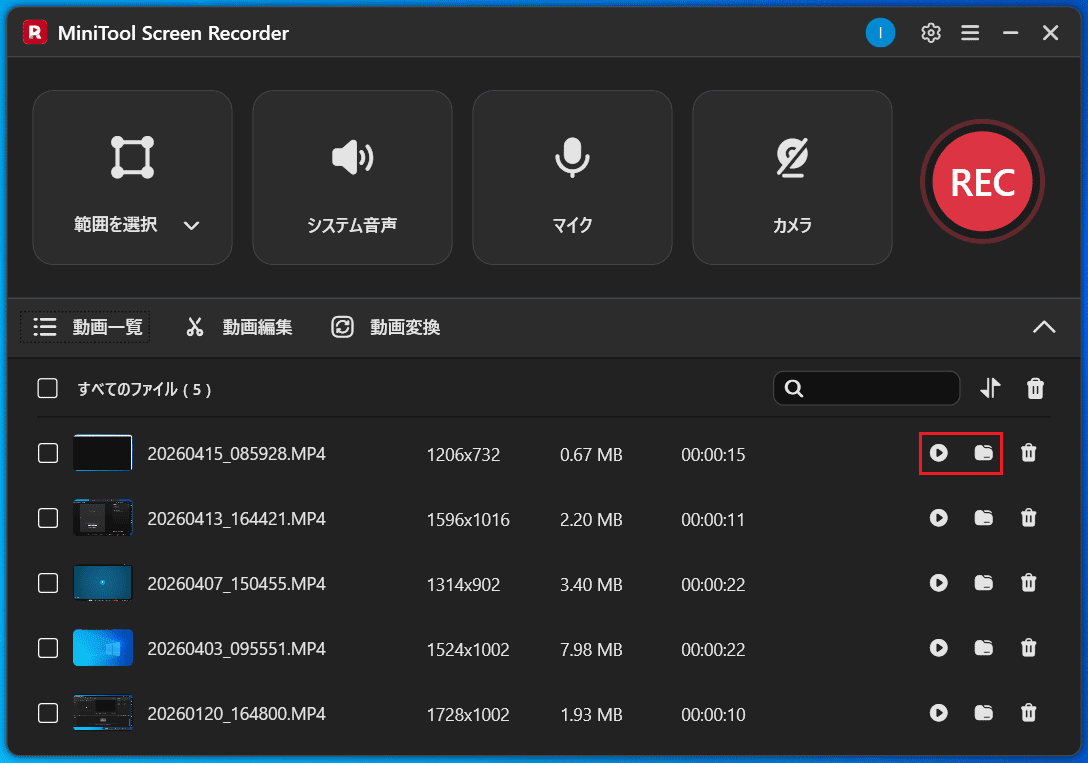Click the sort order icon
Image resolution: width=1088 pixels, height=763 pixels.
[991, 388]
